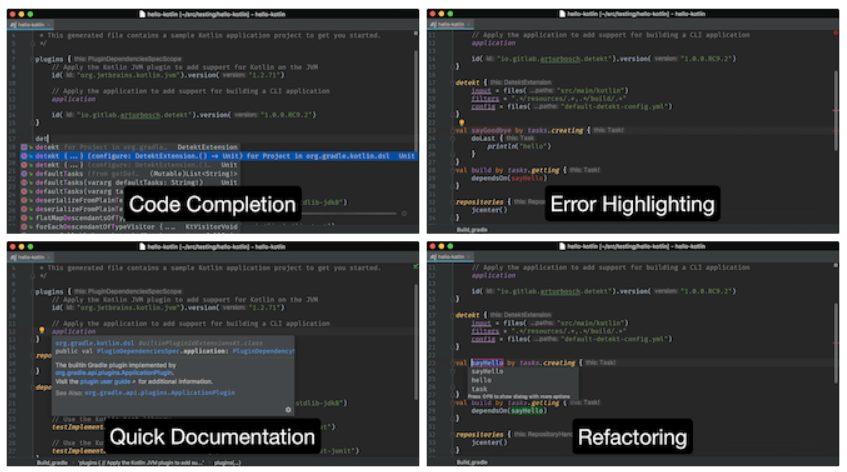Viewport: 847px width, 472px height.
Task: Collapse detekt block in Error Highlighting window
Action: point(453,83)
